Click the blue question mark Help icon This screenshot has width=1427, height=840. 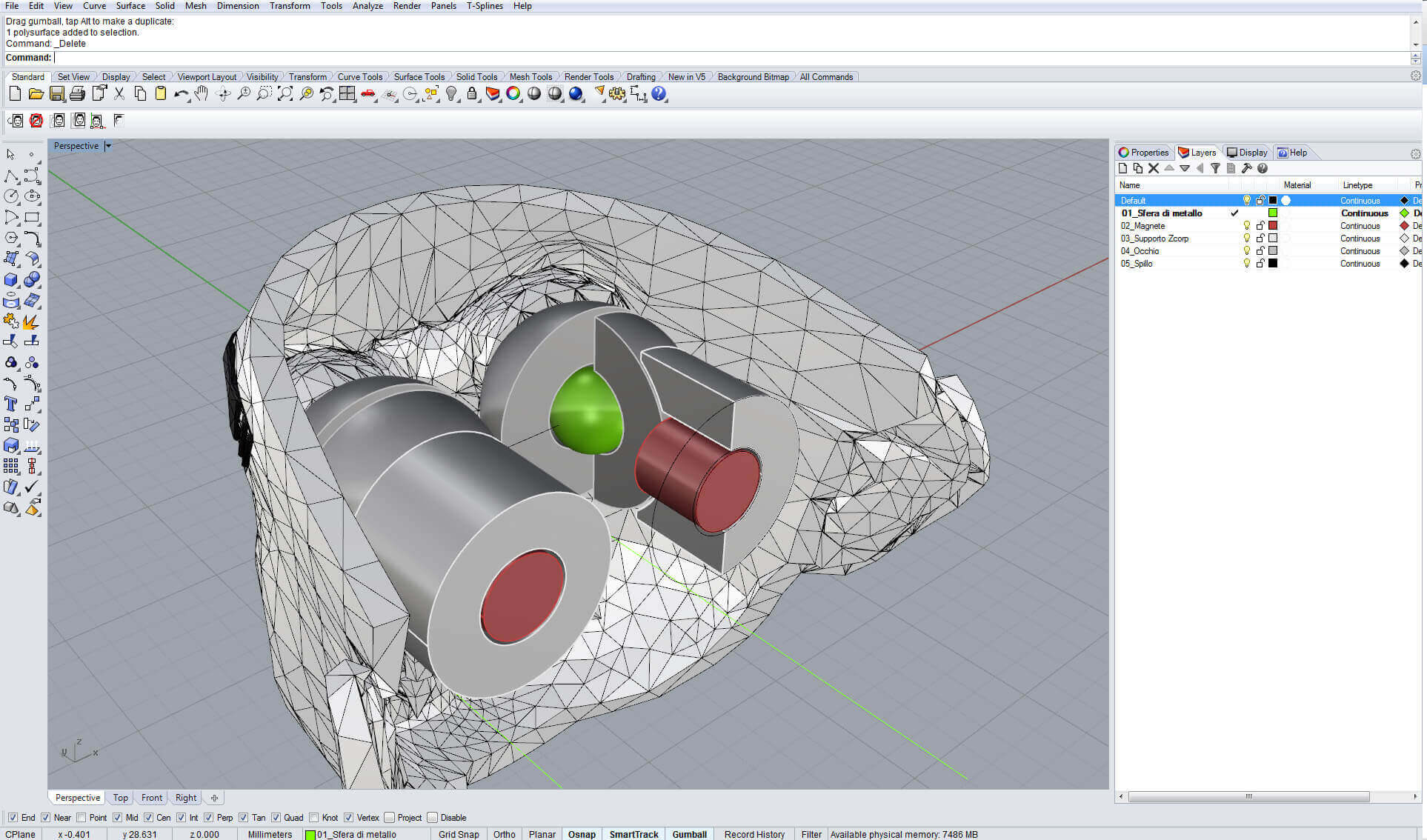(x=659, y=94)
